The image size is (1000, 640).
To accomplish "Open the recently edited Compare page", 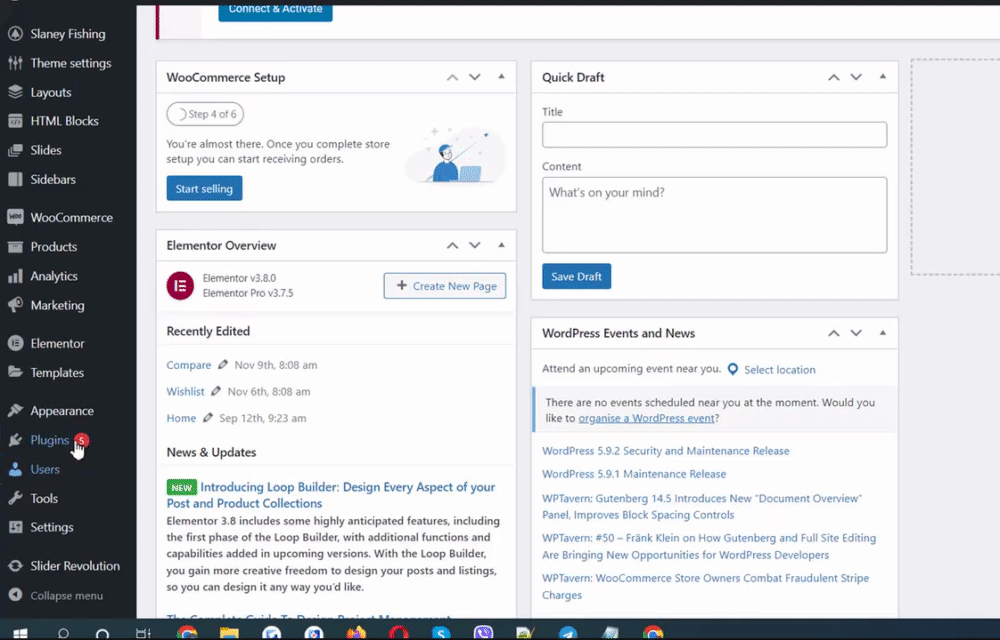I will tap(189, 365).
